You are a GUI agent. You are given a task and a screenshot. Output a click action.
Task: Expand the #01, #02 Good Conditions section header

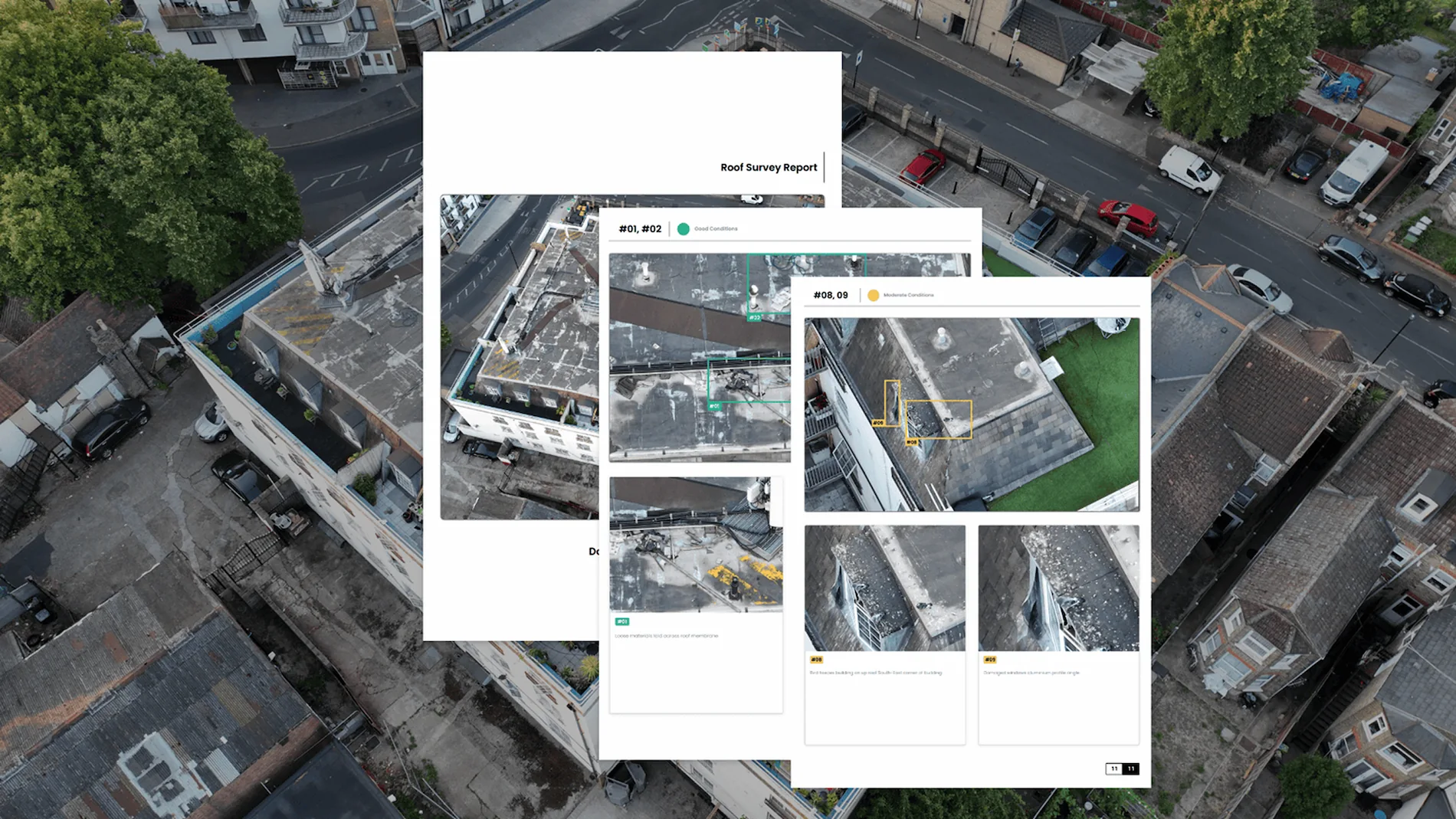click(x=640, y=228)
